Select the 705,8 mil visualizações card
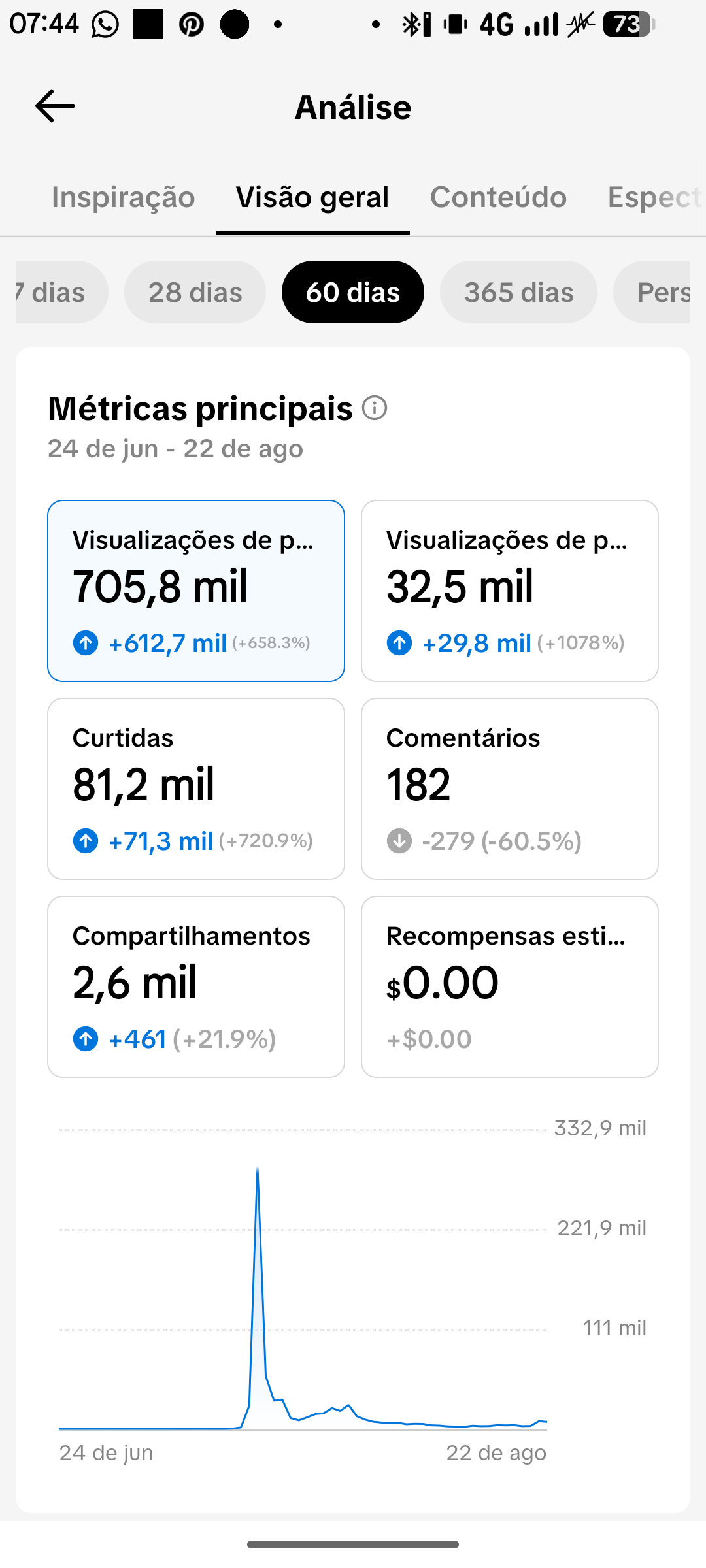Screen dimensions: 706x1568 point(196,591)
